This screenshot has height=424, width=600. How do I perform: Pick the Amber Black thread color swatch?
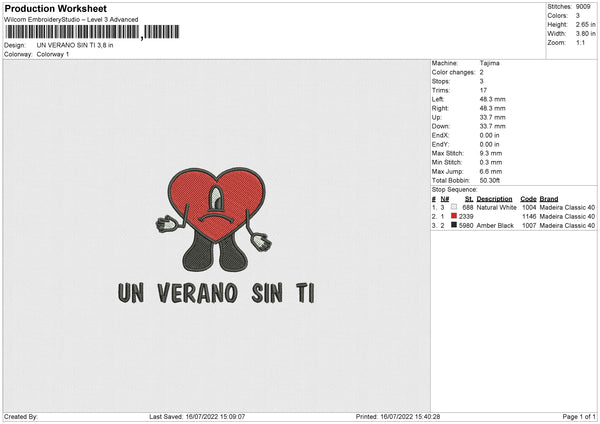454,225
